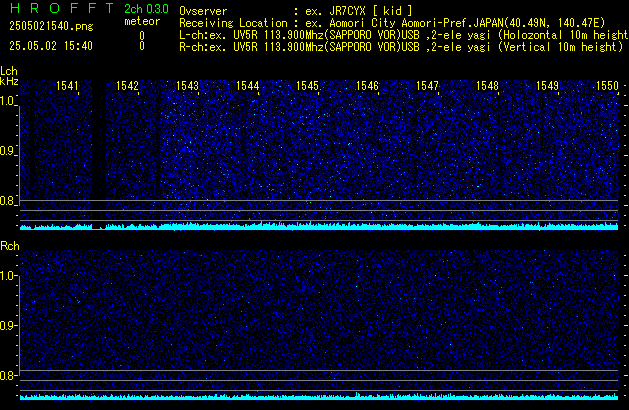The height and width of the screenshot is (410, 629).
Task: Click the date stamp 25.05.02 15:40
Action: pos(51,46)
